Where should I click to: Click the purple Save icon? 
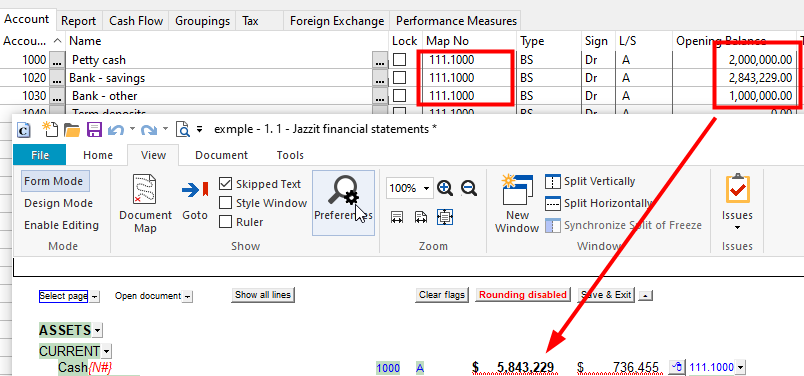click(94, 130)
